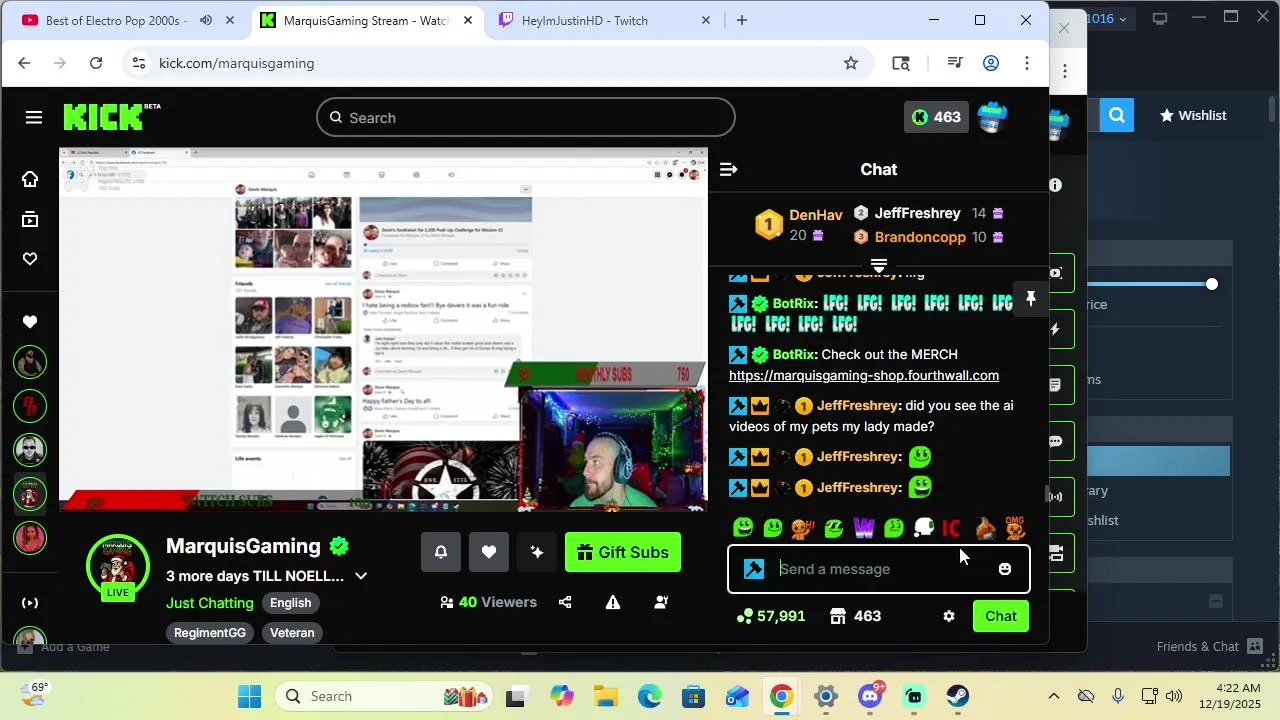Click the DenHav top gifter entry

coord(799,225)
